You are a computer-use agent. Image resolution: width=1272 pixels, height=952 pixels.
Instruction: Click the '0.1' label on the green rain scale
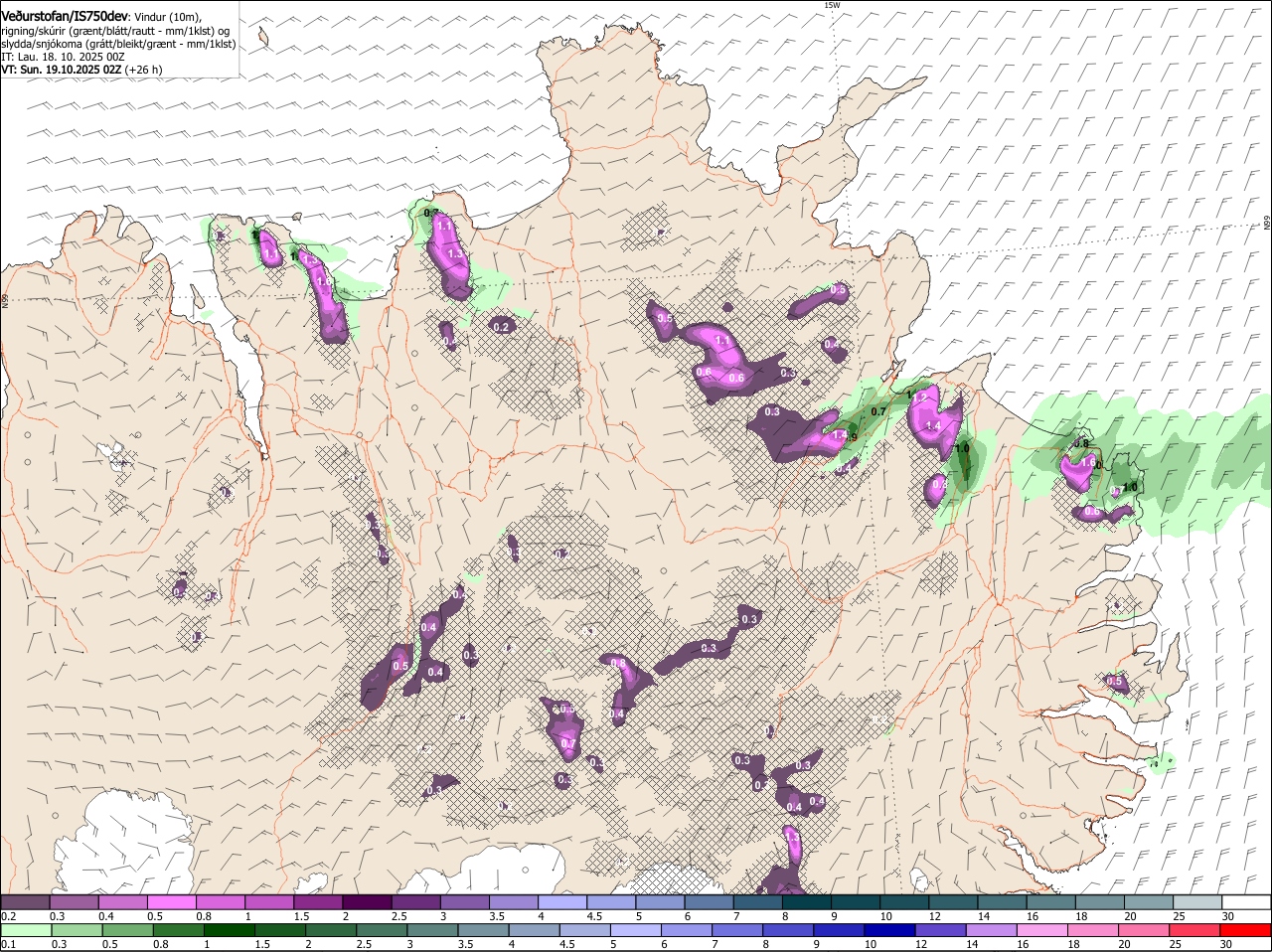point(8,944)
